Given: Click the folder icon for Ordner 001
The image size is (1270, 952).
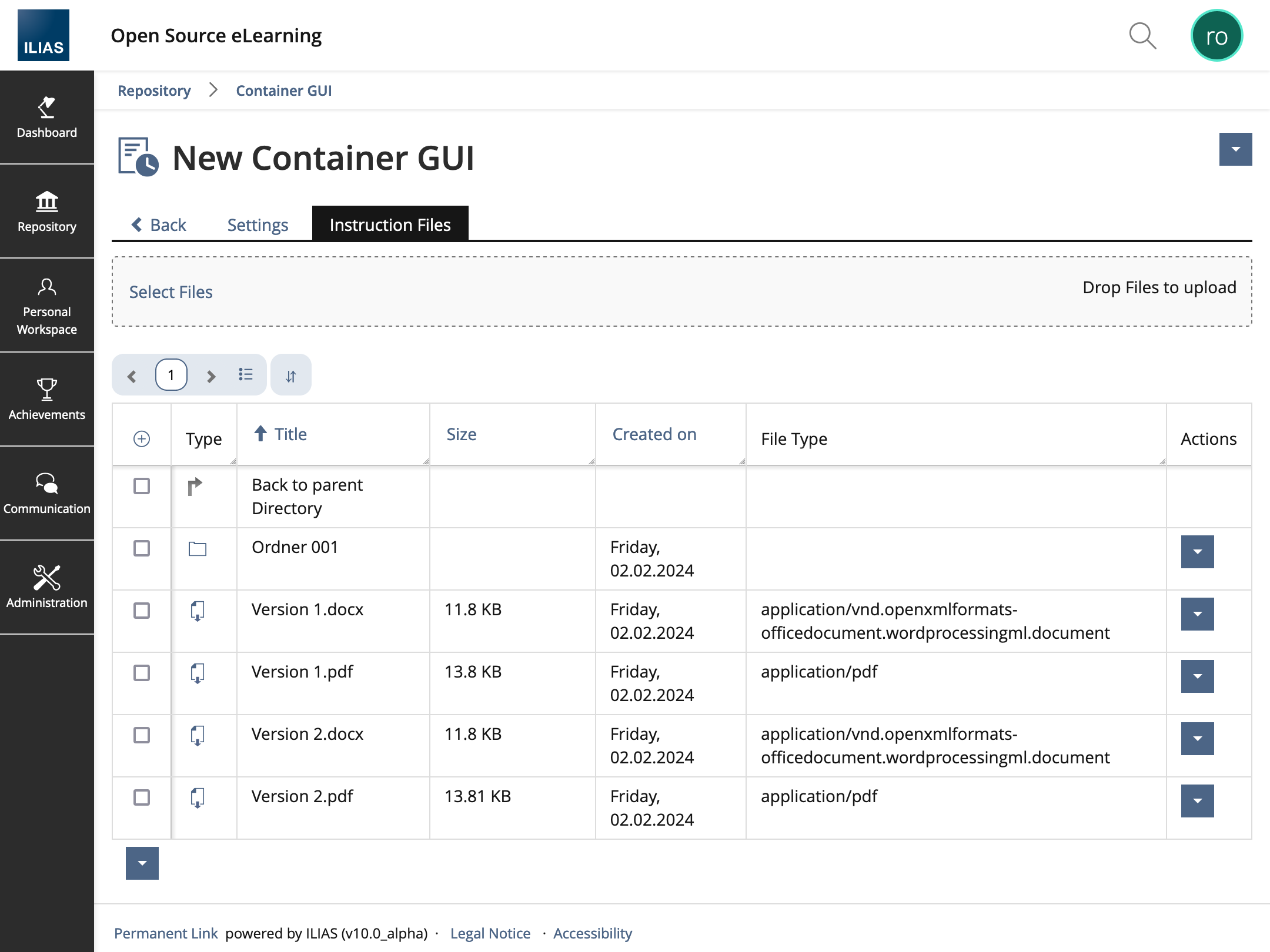Looking at the screenshot, I should [x=198, y=549].
